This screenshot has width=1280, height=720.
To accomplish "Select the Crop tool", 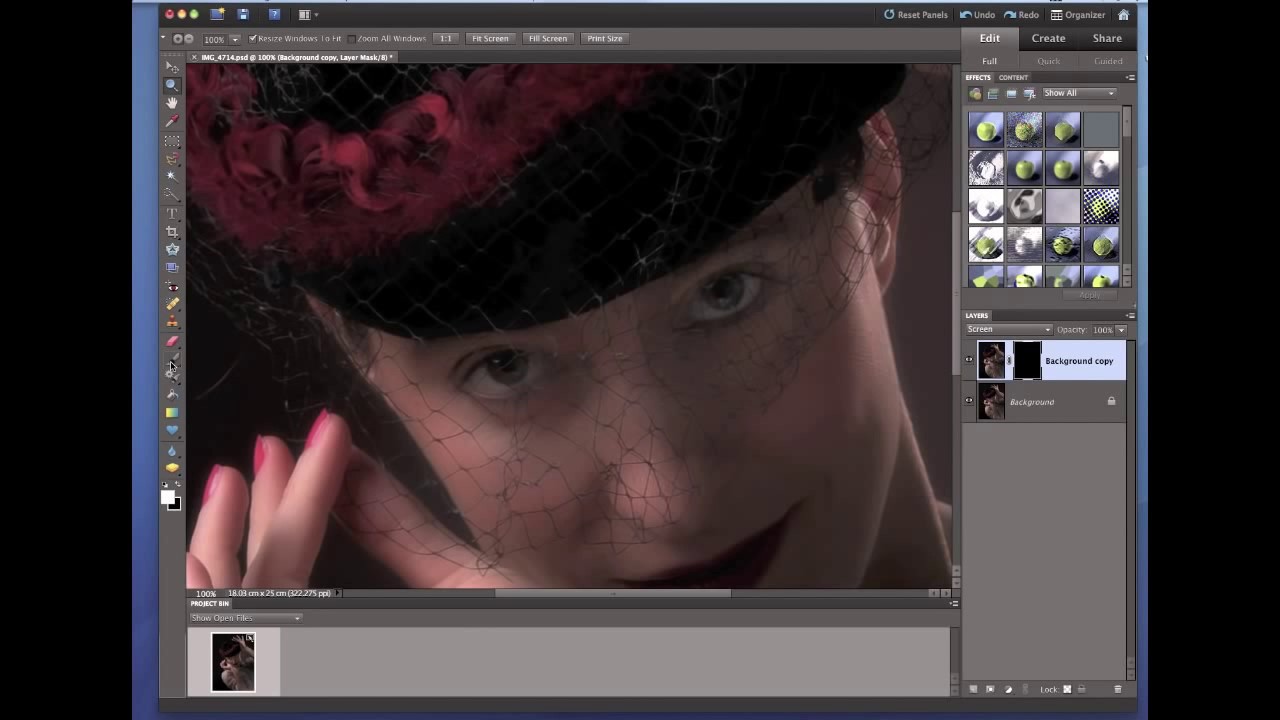I will coord(172,231).
